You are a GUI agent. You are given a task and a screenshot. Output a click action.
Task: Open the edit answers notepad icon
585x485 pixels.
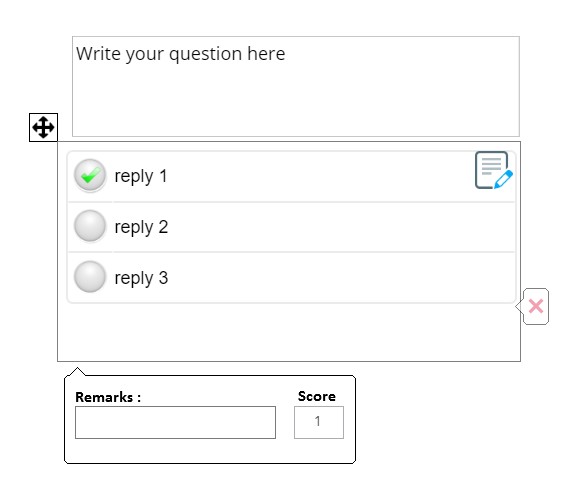[494, 170]
